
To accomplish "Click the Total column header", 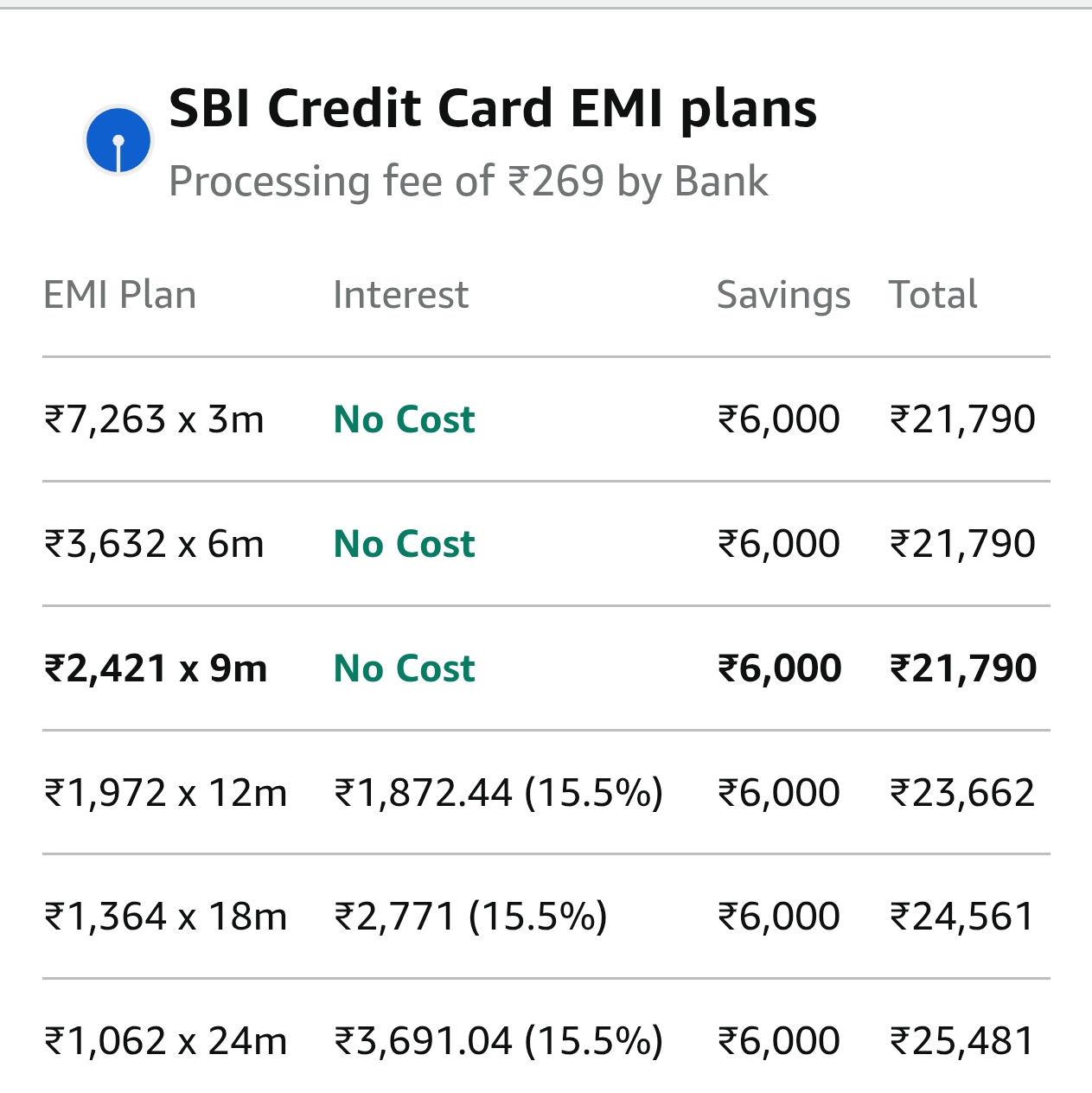I will pyautogui.click(x=933, y=295).
